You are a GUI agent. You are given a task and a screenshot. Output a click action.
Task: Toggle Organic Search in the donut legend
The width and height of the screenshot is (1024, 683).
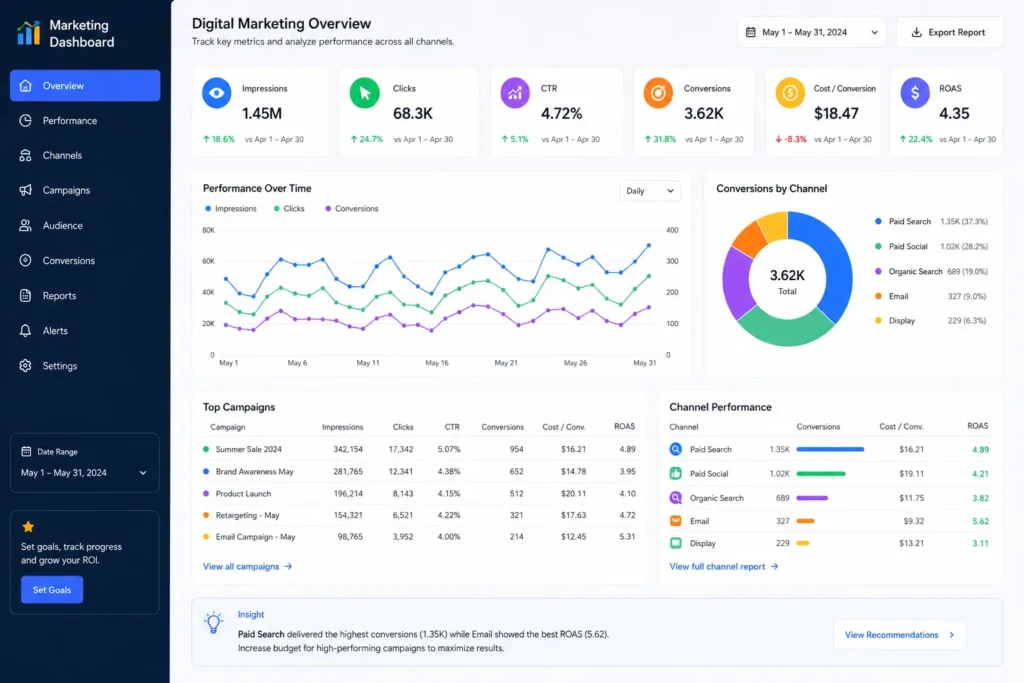click(x=908, y=271)
